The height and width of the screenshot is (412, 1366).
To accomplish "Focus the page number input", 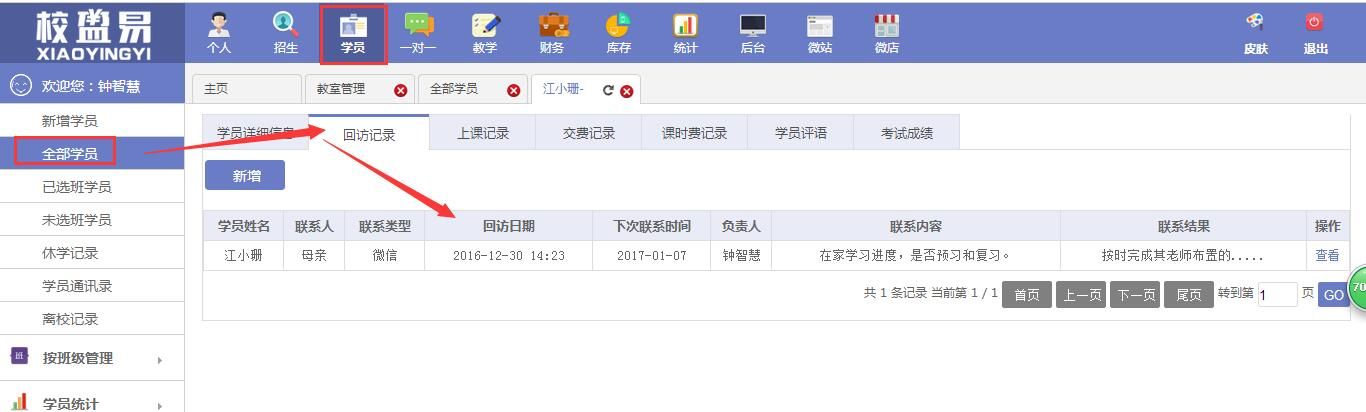I will (x=1277, y=294).
